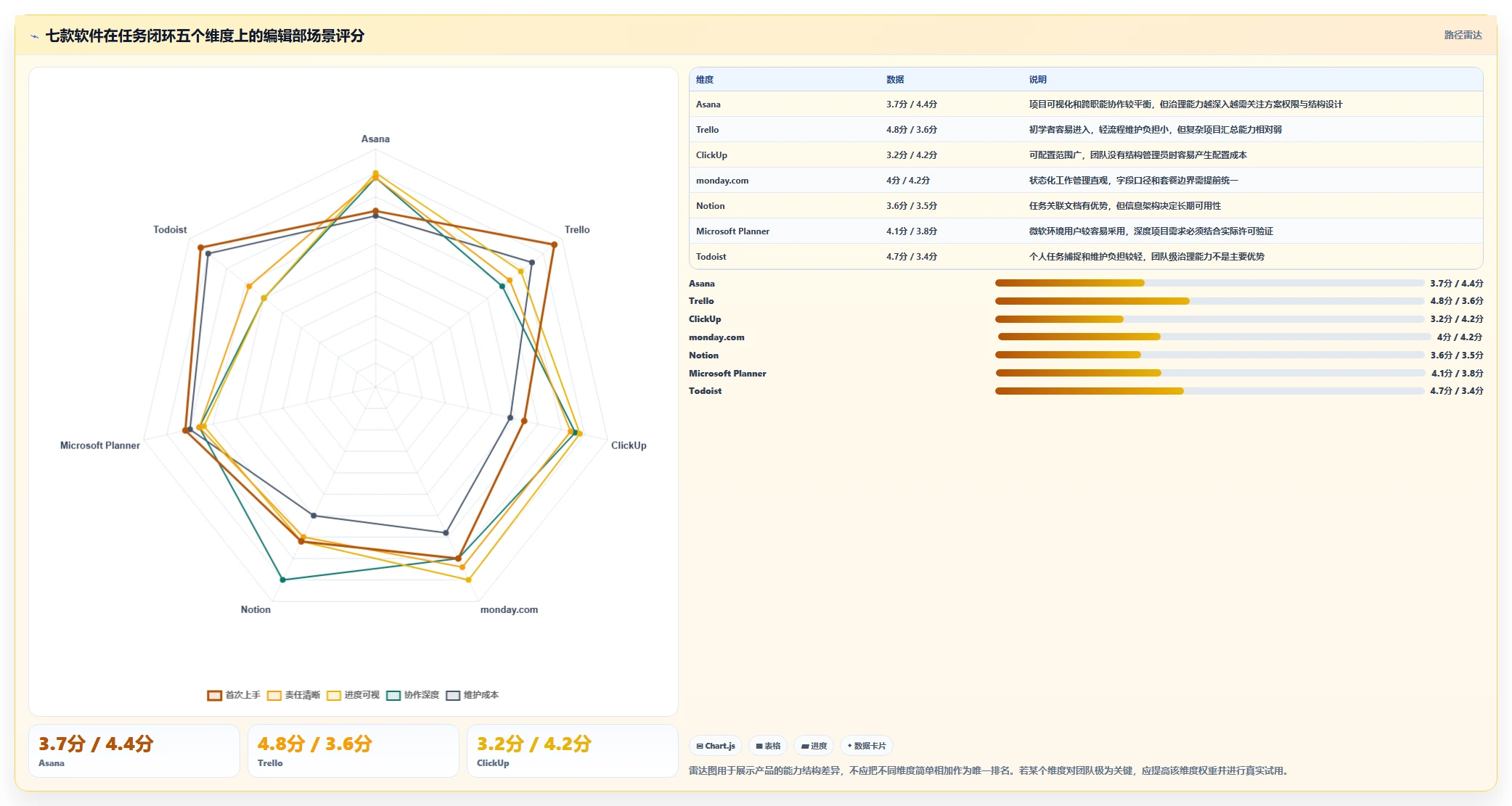
Task: Click the Todoist progress bar
Action: [1209, 391]
